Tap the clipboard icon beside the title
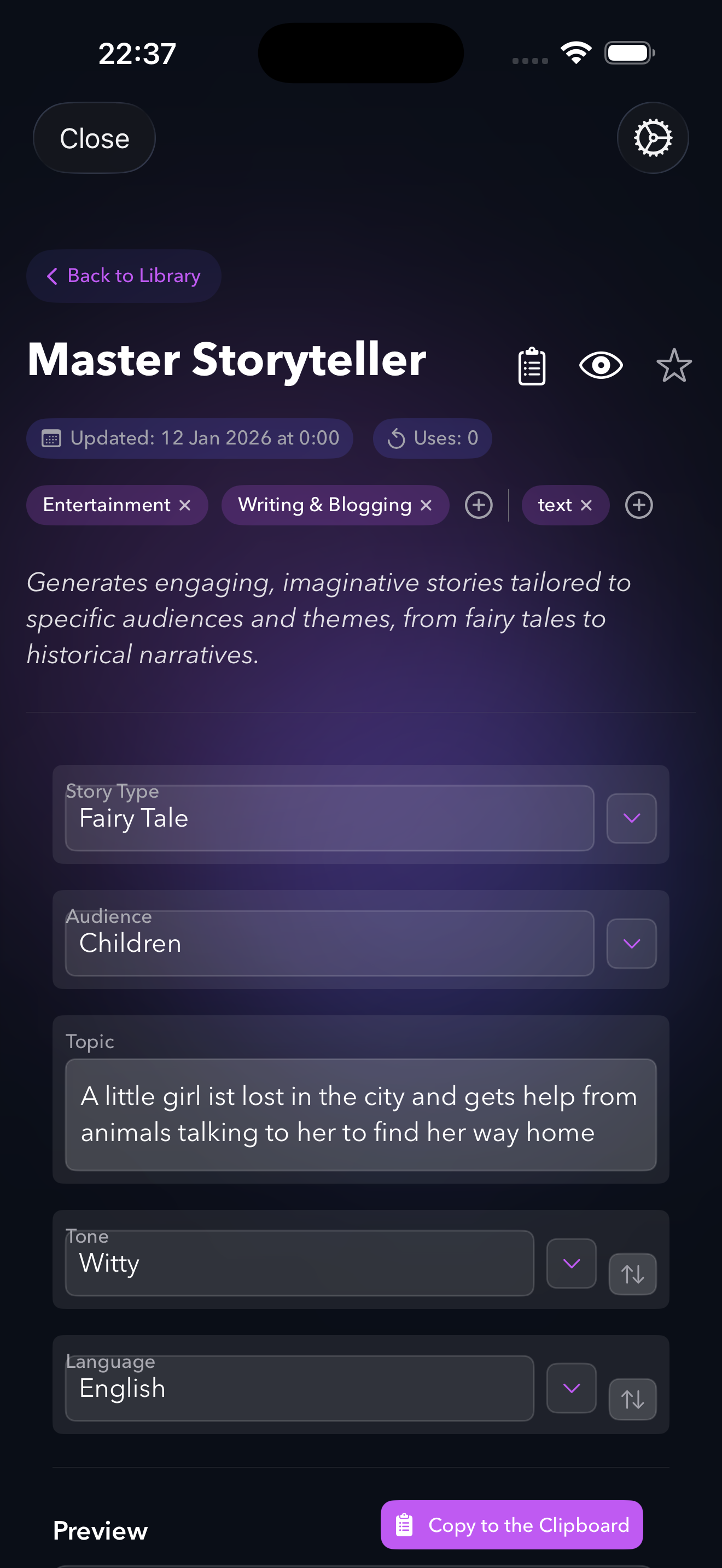This screenshot has width=722, height=1568. [x=532, y=366]
